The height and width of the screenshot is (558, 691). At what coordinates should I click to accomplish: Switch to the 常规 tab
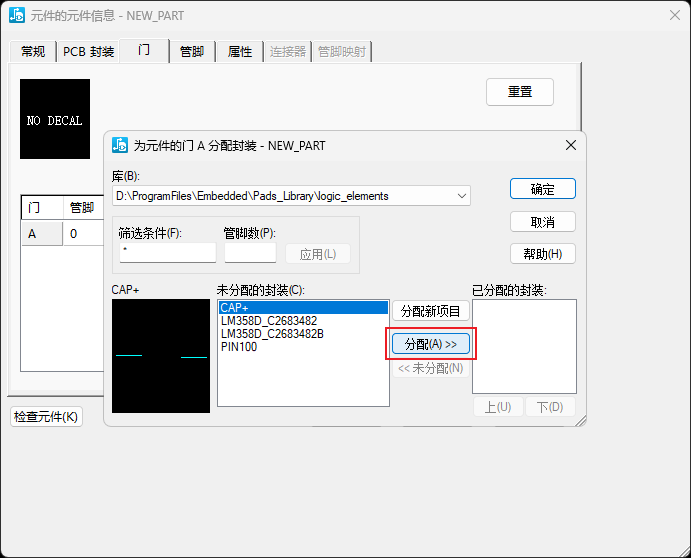(x=33, y=51)
